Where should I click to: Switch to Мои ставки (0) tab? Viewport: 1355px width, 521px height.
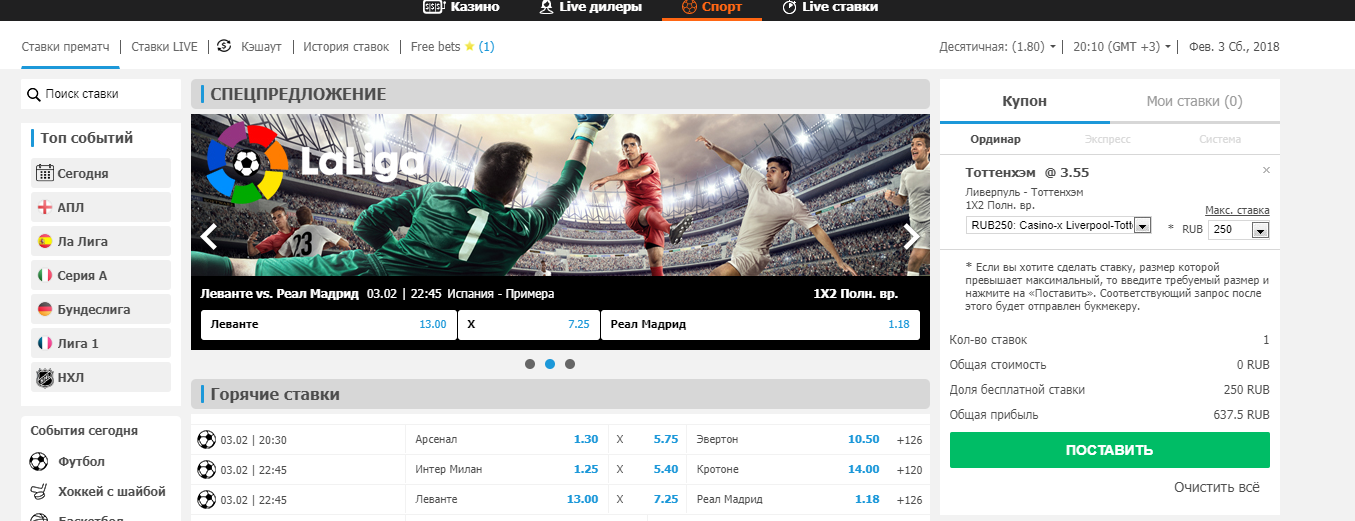click(1195, 101)
